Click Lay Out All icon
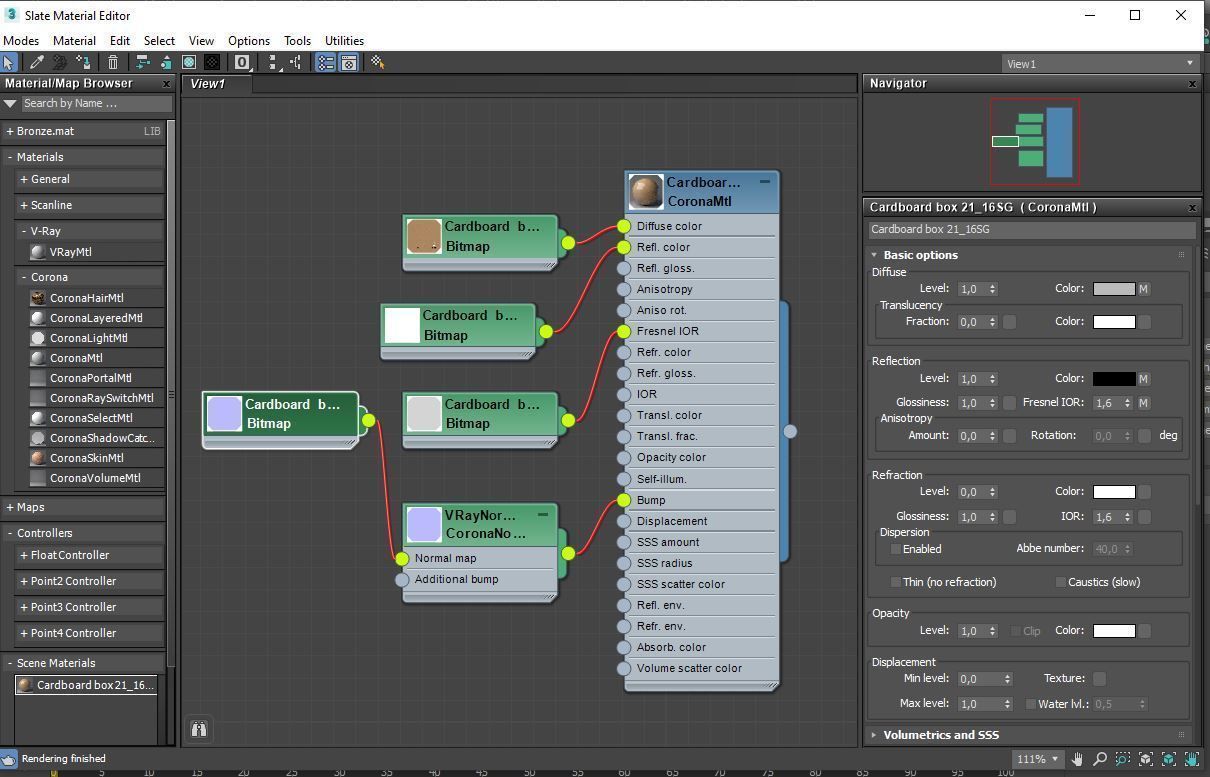The height and width of the screenshot is (777, 1210). coord(273,62)
